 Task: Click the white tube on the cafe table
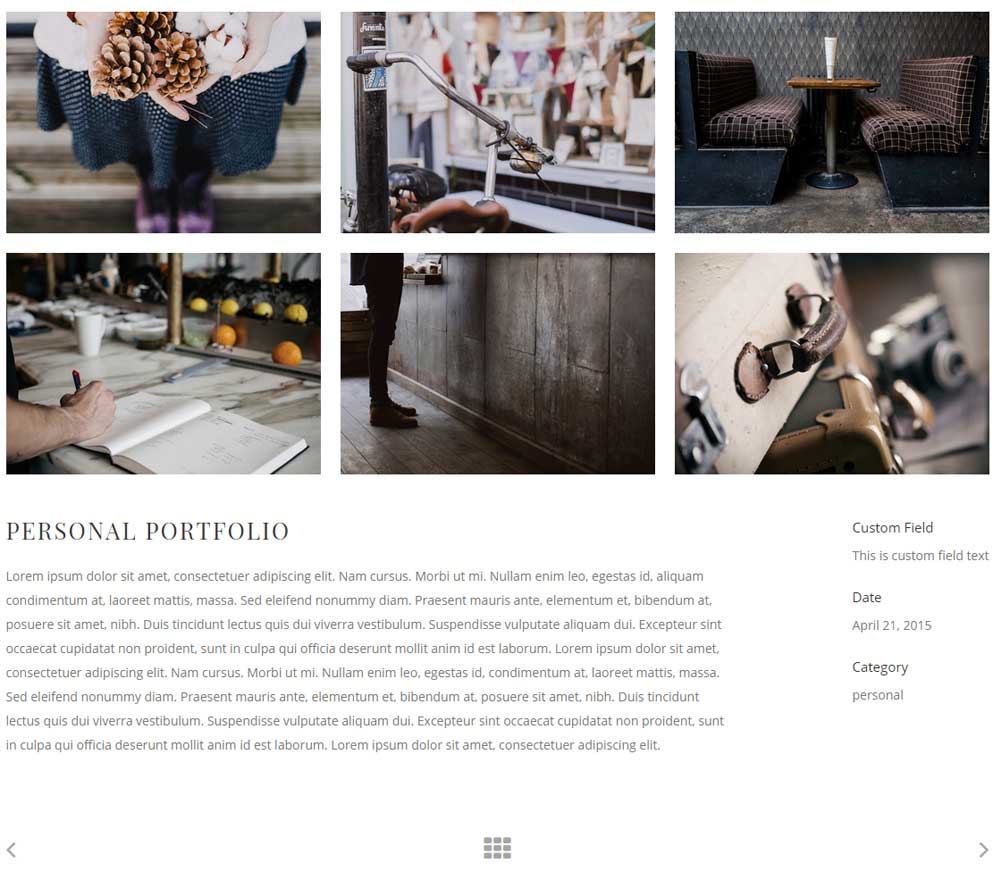pos(830,58)
